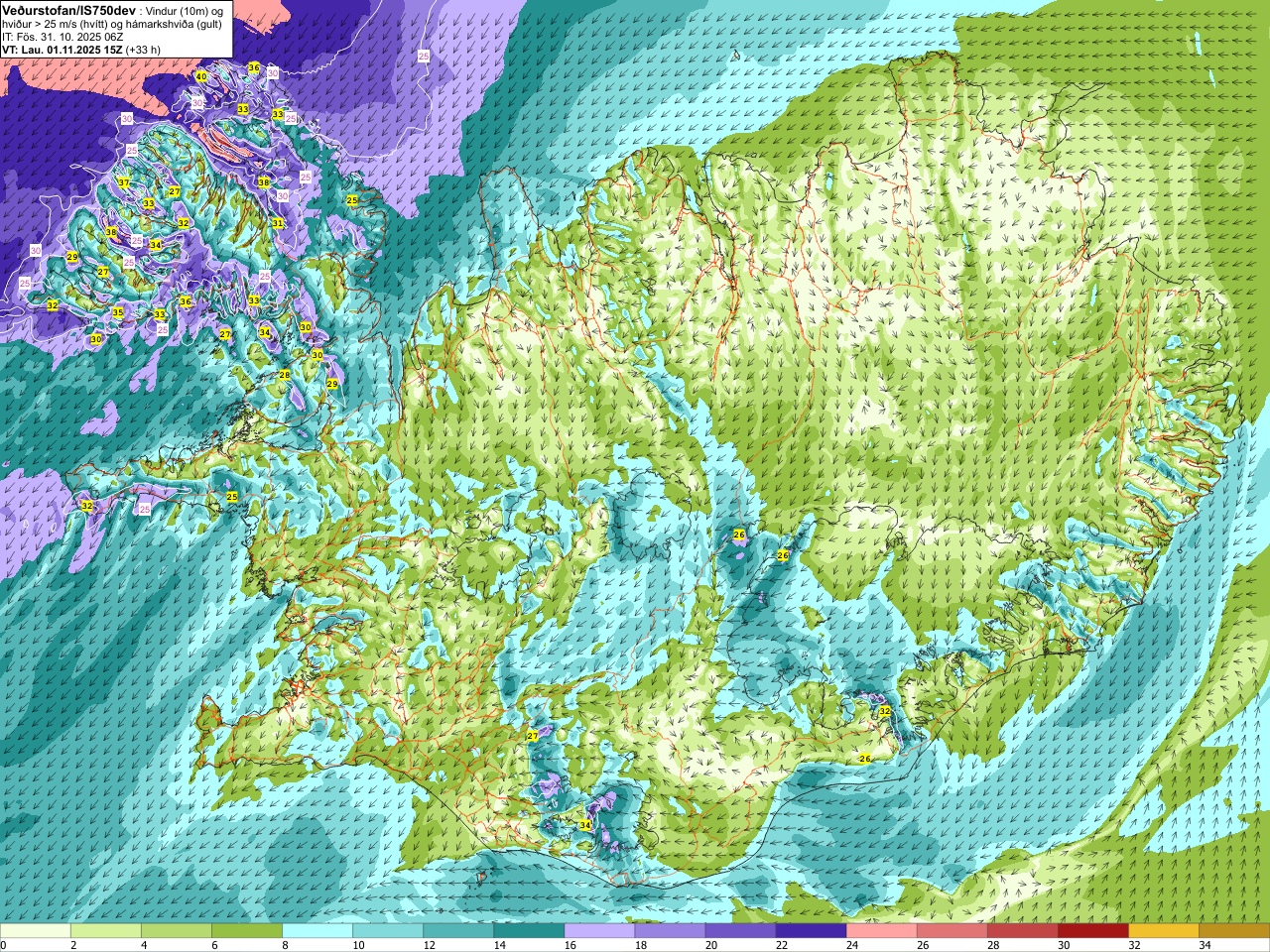This screenshot has width=1270, height=952.
Task: Click the yellow '27' gust label in south Iceland
Action: (x=533, y=736)
